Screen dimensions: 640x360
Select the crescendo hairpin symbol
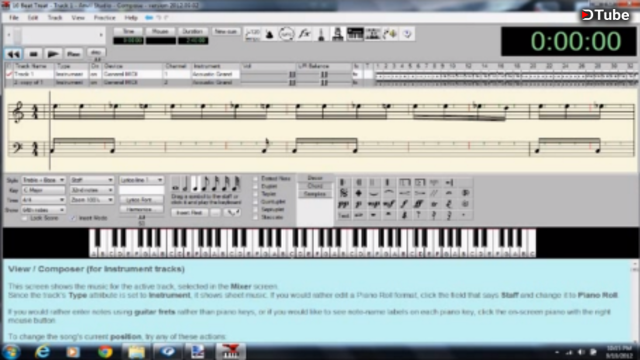tap(404, 193)
